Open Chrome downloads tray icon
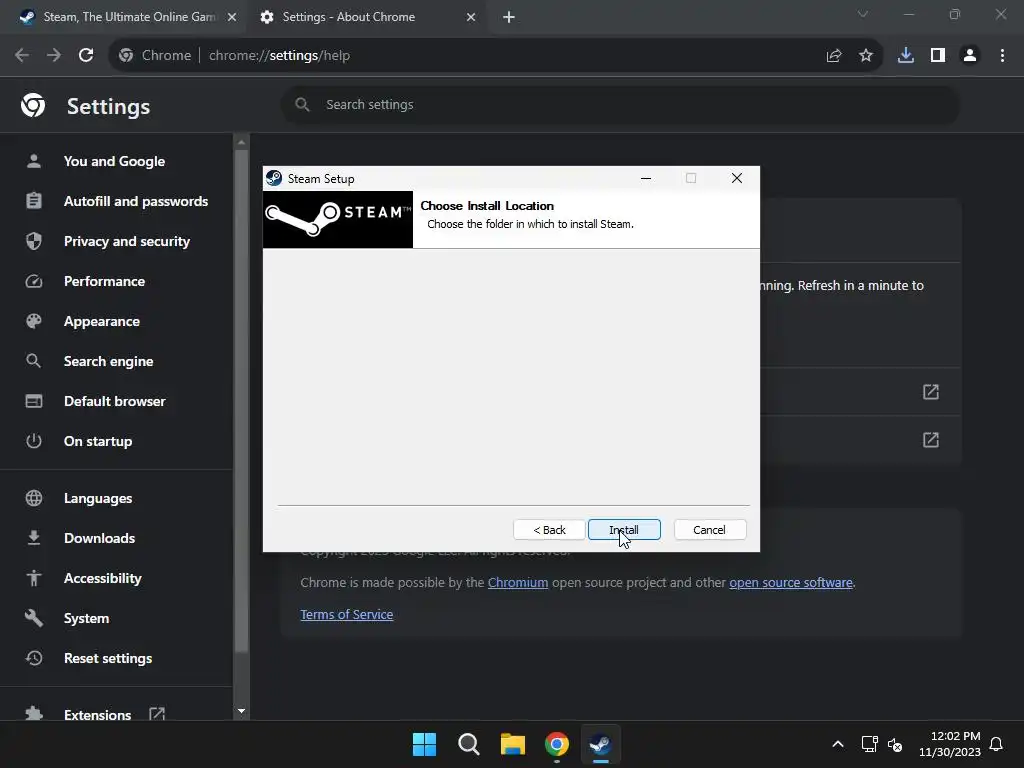The width and height of the screenshot is (1024, 768). pos(906,56)
